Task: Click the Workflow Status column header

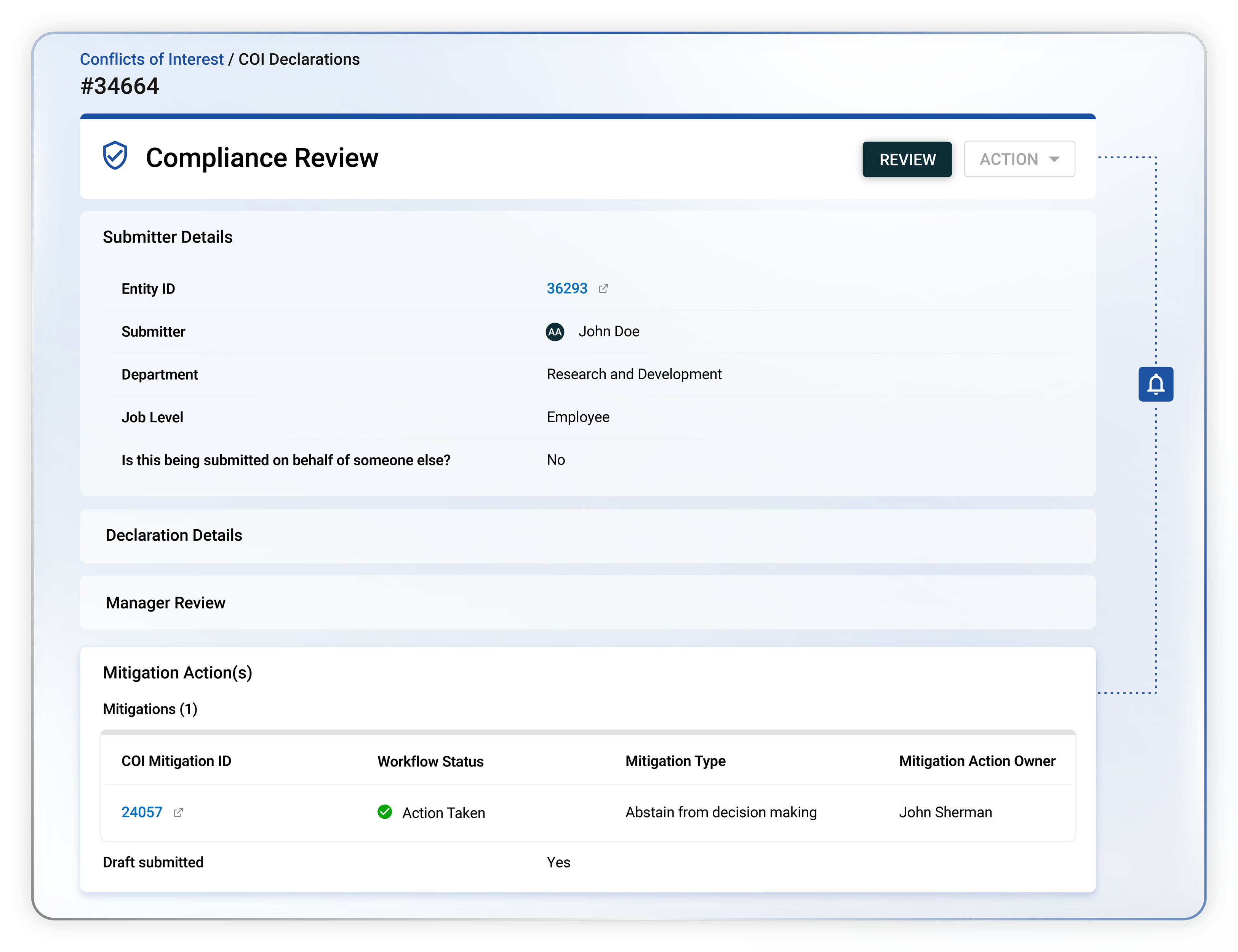Action: coord(430,761)
